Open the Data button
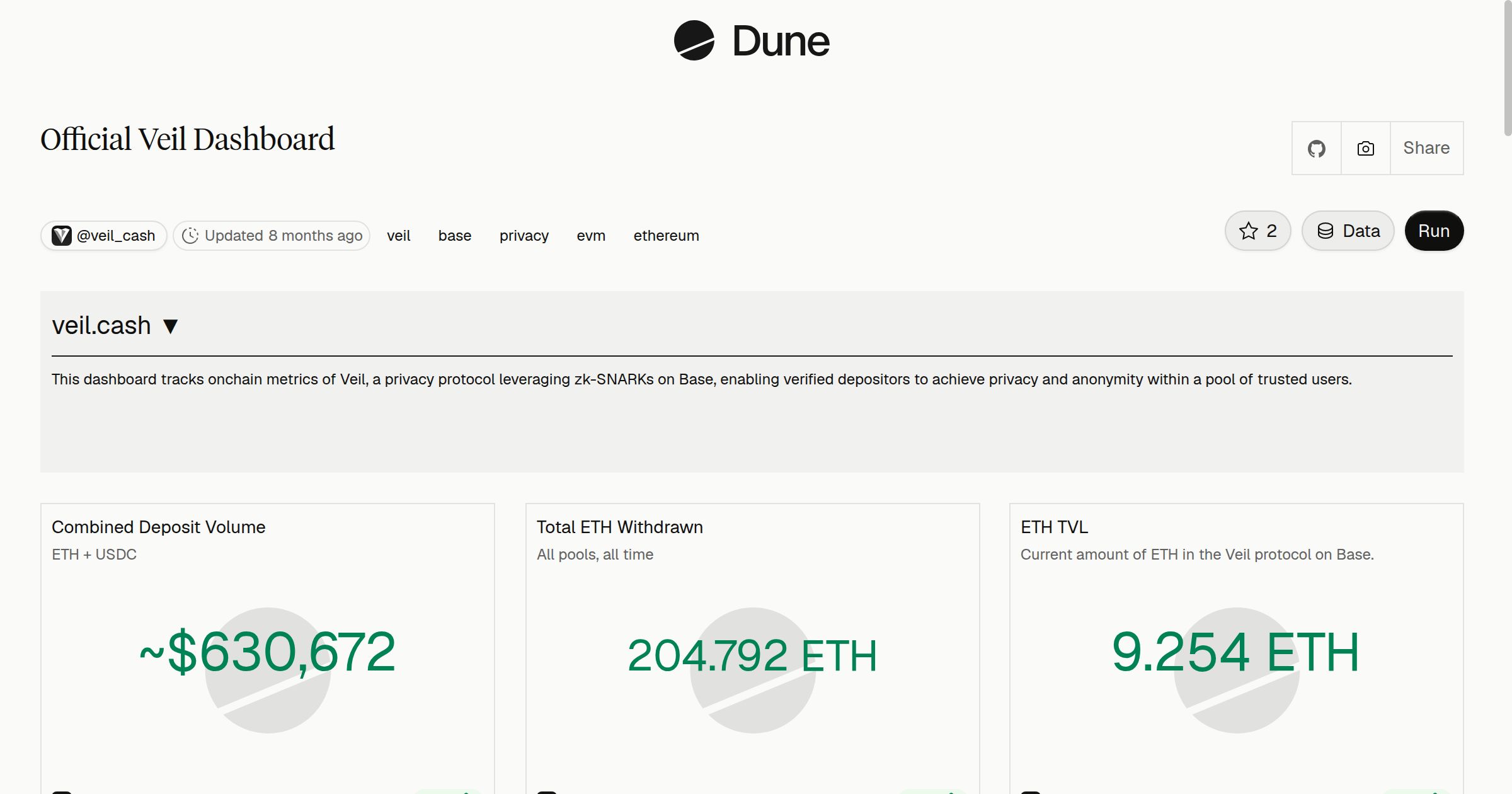 (1348, 231)
